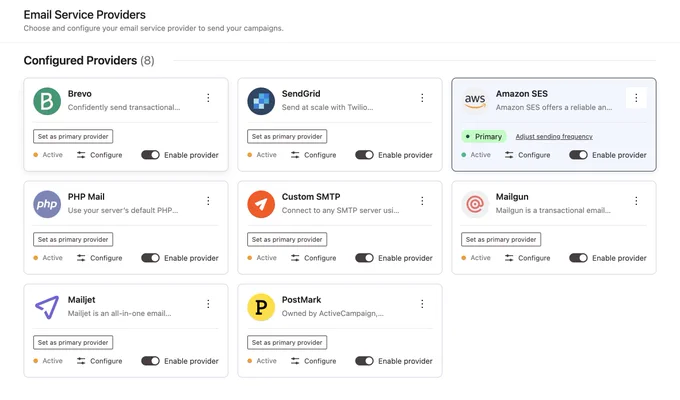Screen dimensions: 680x400
Task: Open Custom SMTP three-dot options menu
Action: pyautogui.click(x=422, y=200)
